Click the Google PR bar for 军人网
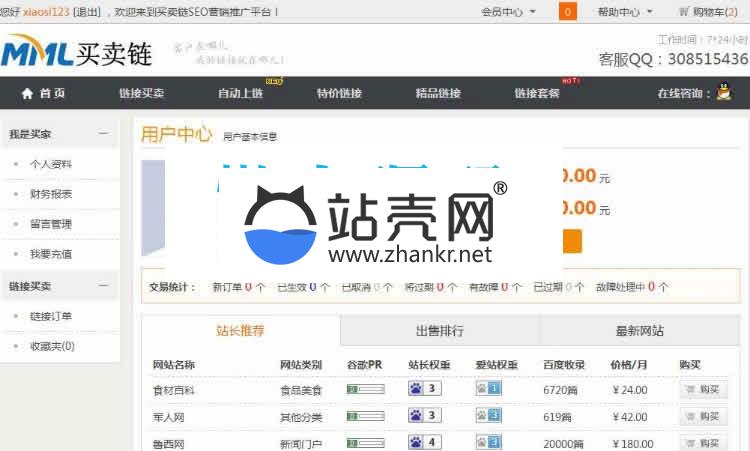This screenshot has width=750, height=451. coord(365,415)
